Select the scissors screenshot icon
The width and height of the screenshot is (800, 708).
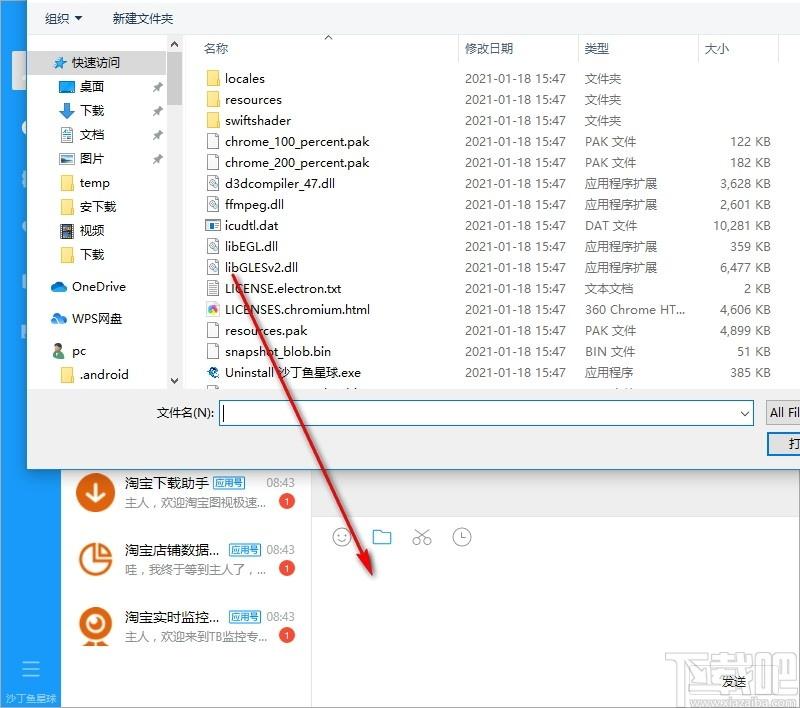(x=422, y=537)
